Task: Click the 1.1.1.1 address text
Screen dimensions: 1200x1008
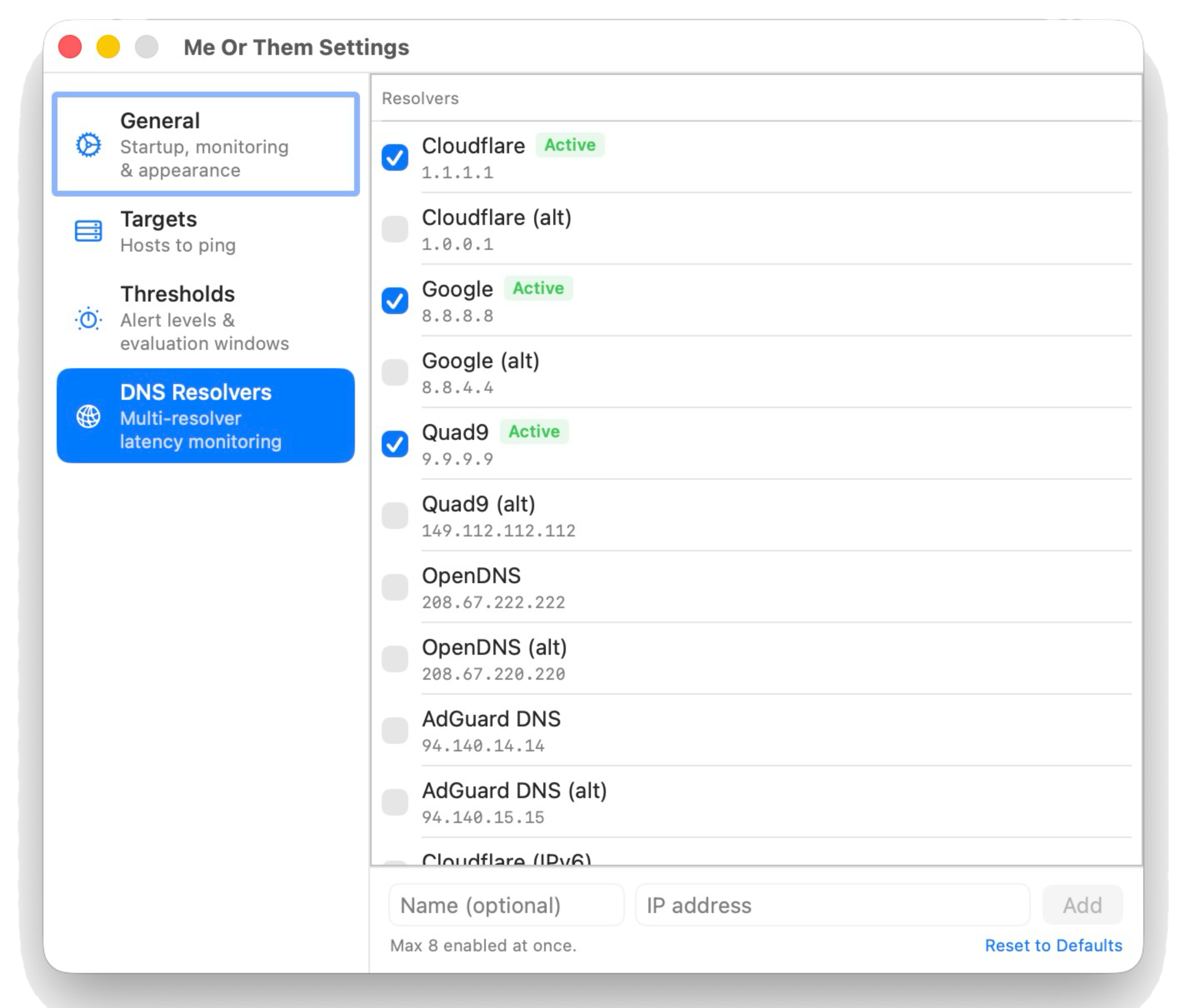Action: pyautogui.click(x=457, y=172)
